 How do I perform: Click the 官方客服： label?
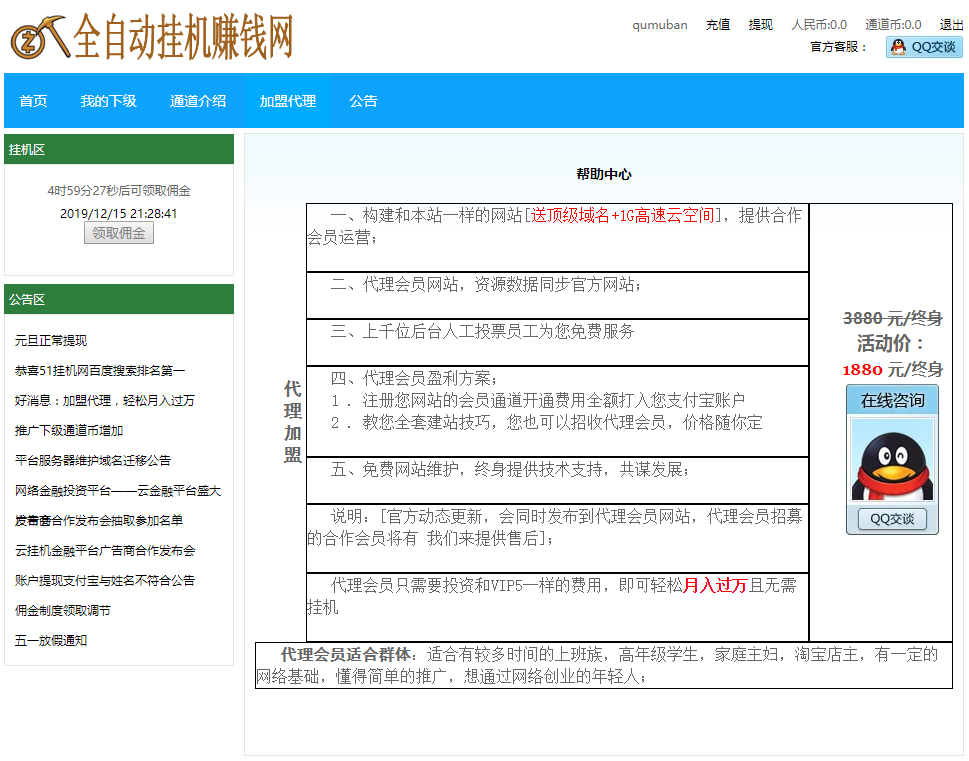[x=839, y=47]
